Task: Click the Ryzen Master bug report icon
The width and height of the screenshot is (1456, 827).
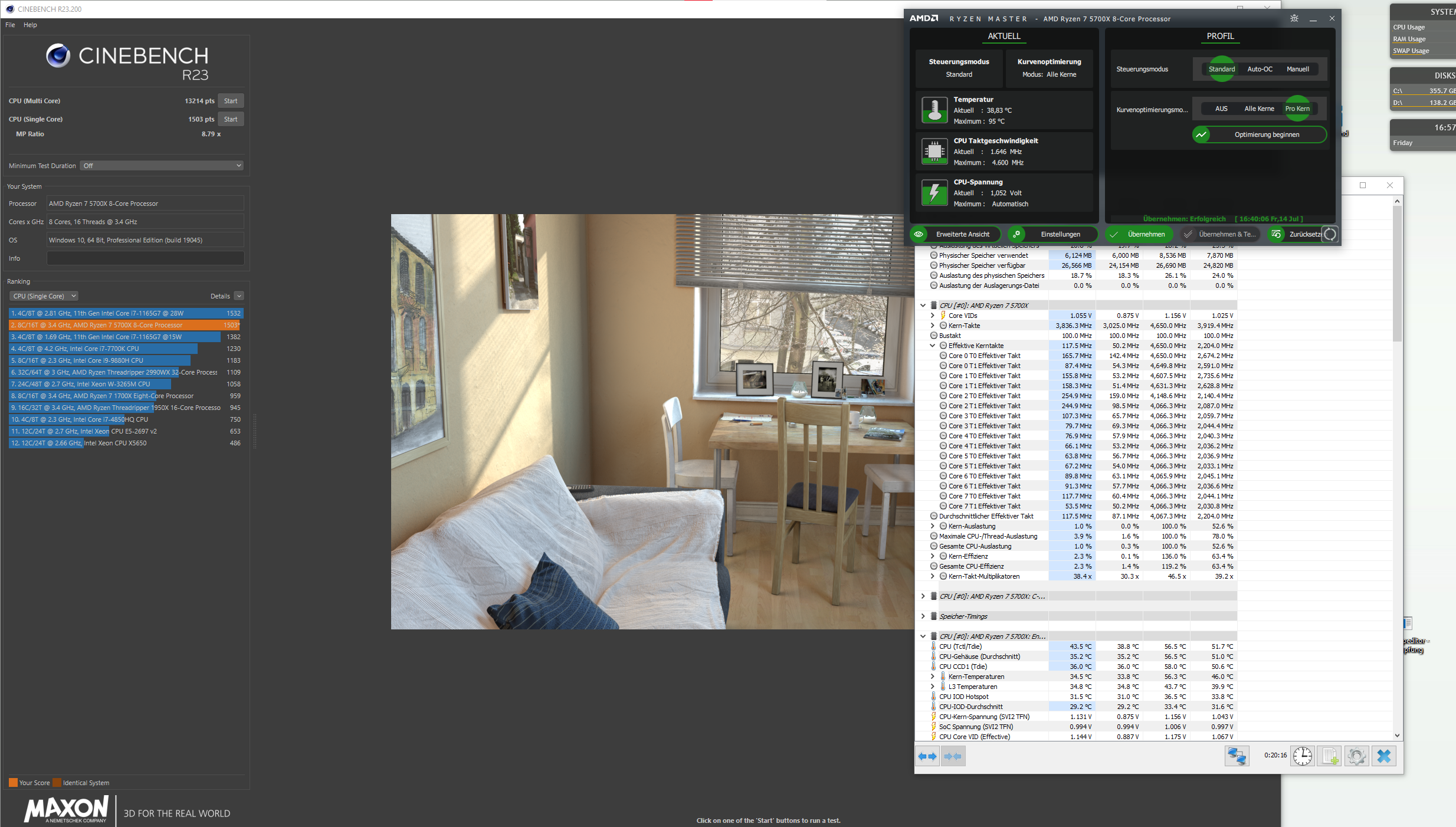Action: 1294,18
